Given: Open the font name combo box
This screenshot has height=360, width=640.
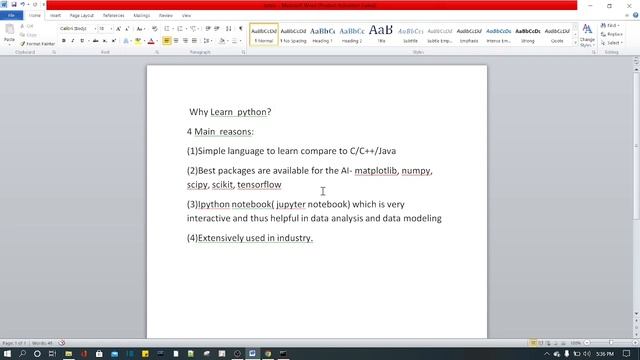Looking at the screenshot, I should [78, 29].
